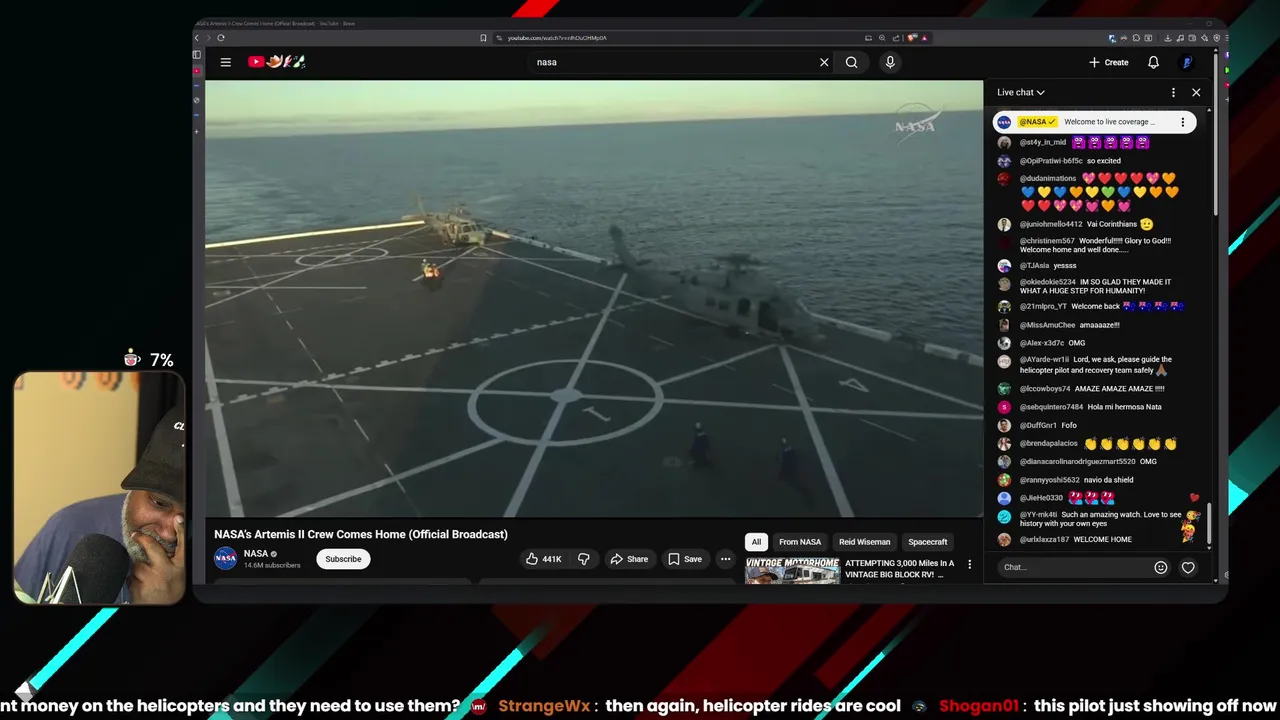Open pinned NASA message options menu
Viewport: 1280px width, 720px height.
pyautogui.click(x=1182, y=122)
